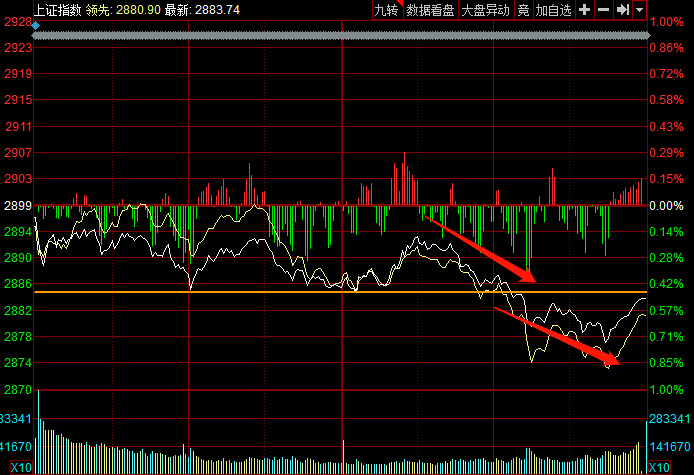Toggle the 竞 auction view button

(x=523, y=10)
